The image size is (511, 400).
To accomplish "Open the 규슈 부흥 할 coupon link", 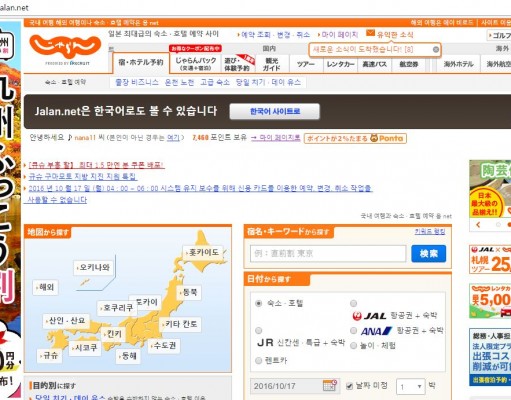I will pos(96,165).
